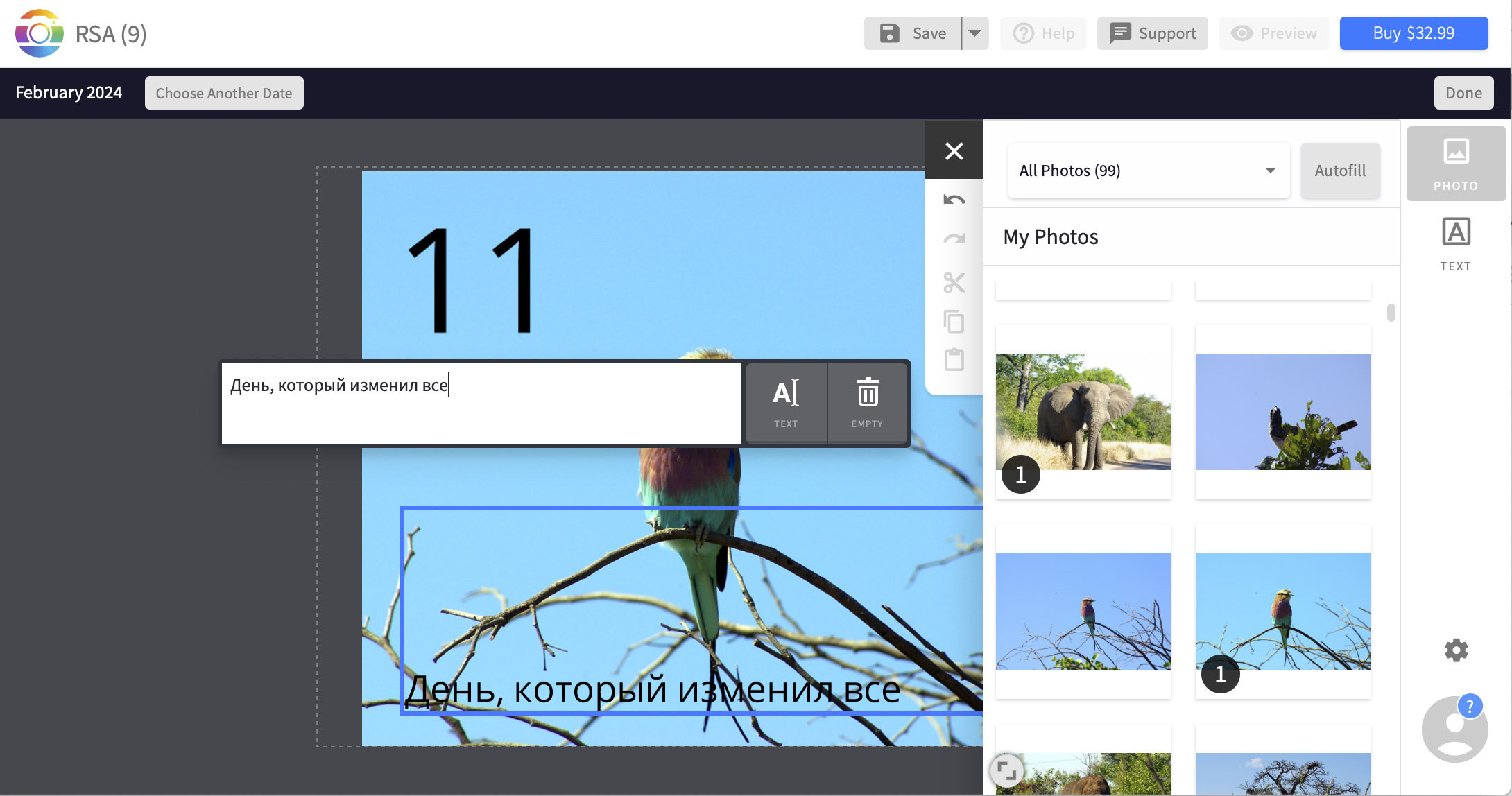Click inside the caption text input
Screen dimensions: 1512x796
tap(481, 403)
